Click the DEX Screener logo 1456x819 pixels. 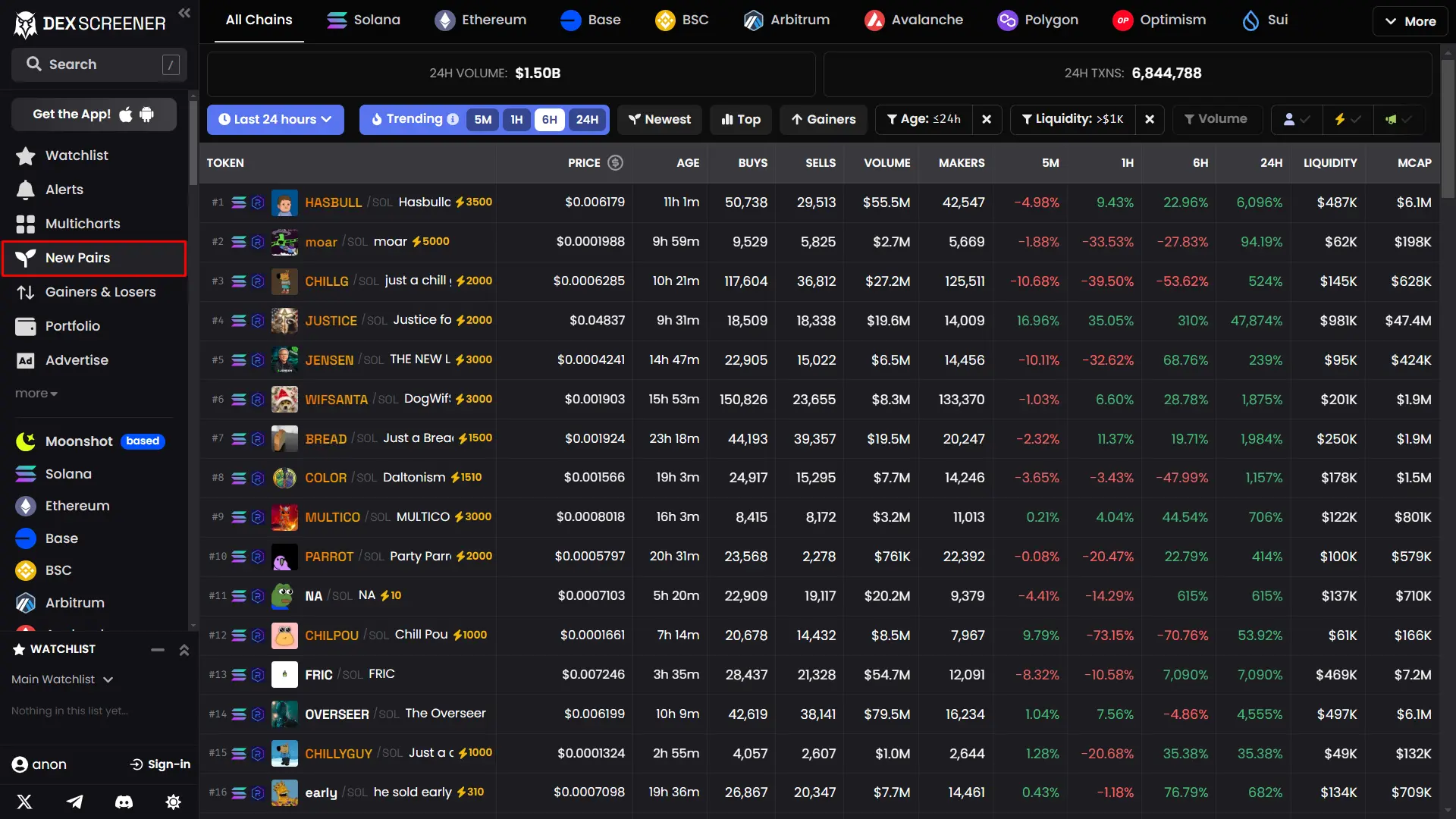coord(89,24)
